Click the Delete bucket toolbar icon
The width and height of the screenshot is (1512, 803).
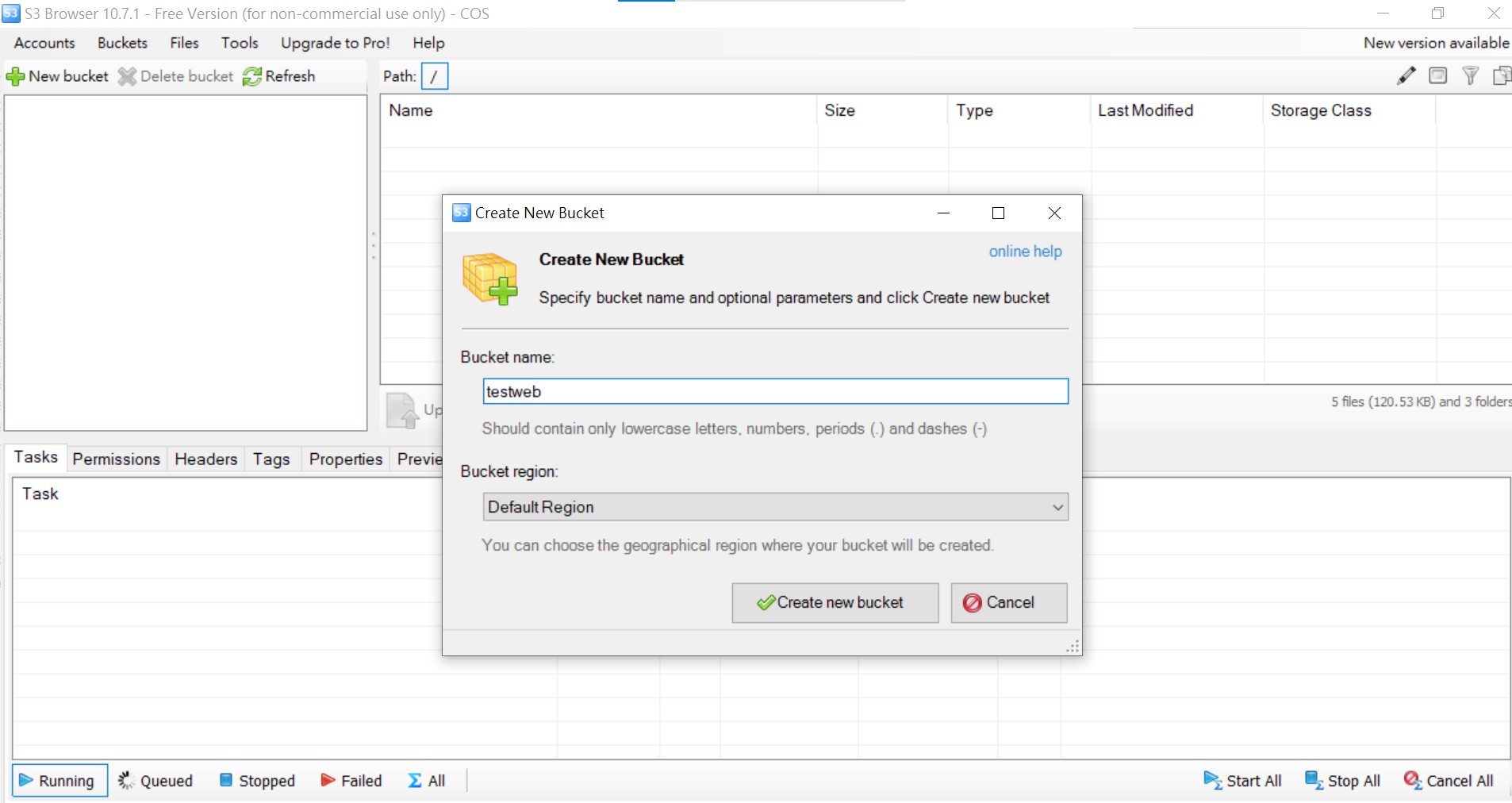127,77
